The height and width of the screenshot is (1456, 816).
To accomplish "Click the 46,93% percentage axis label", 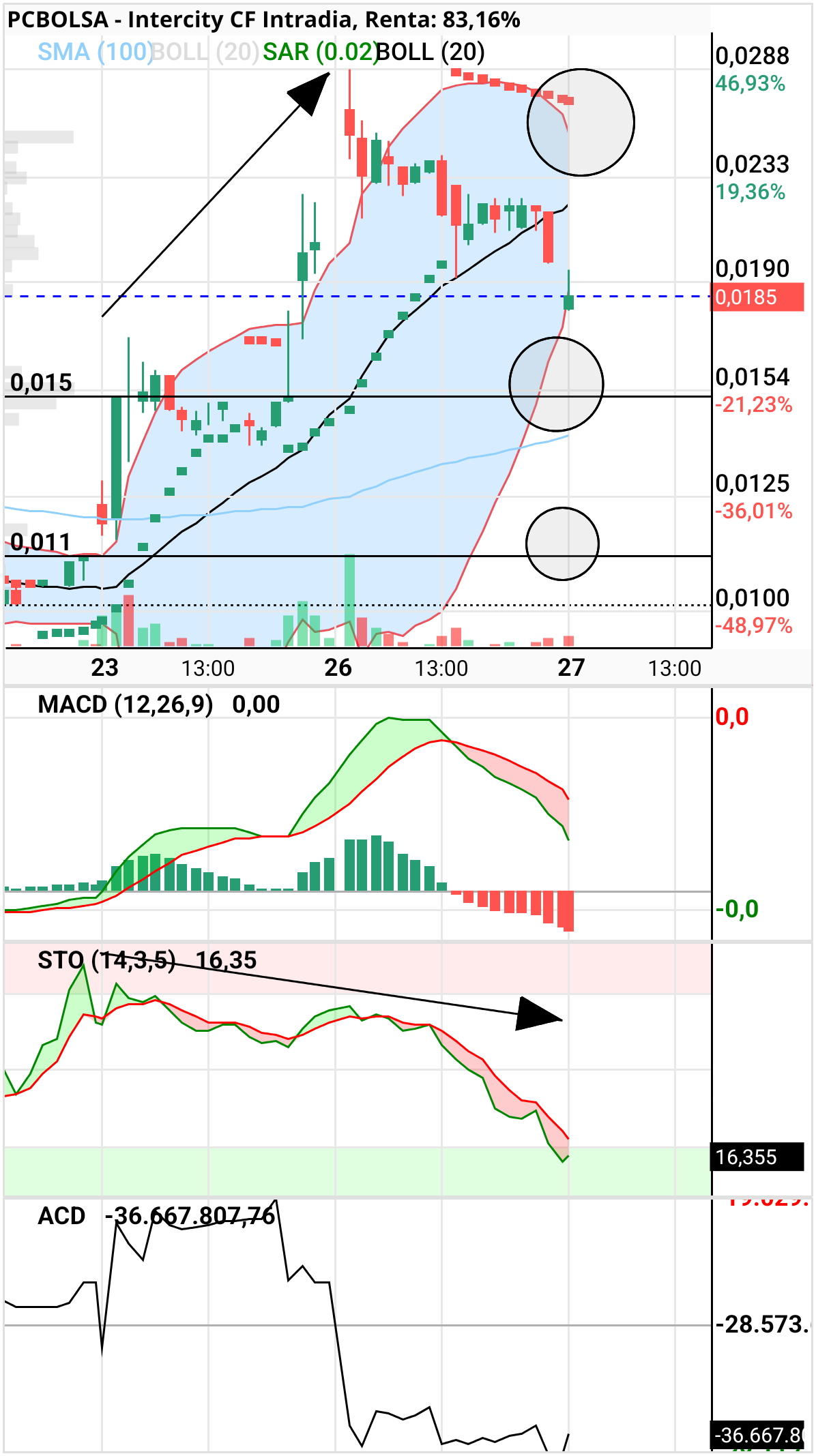I will [751, 84].
